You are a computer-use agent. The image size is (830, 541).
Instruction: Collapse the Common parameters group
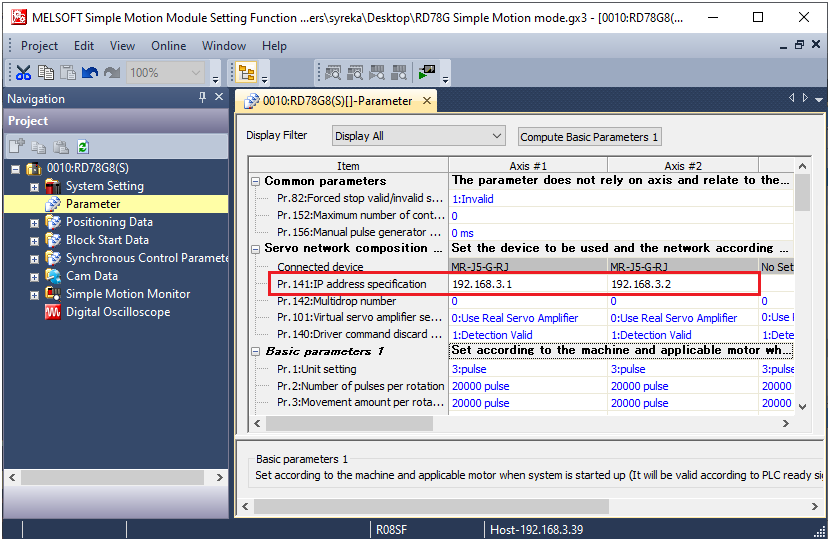pos(255,182)
